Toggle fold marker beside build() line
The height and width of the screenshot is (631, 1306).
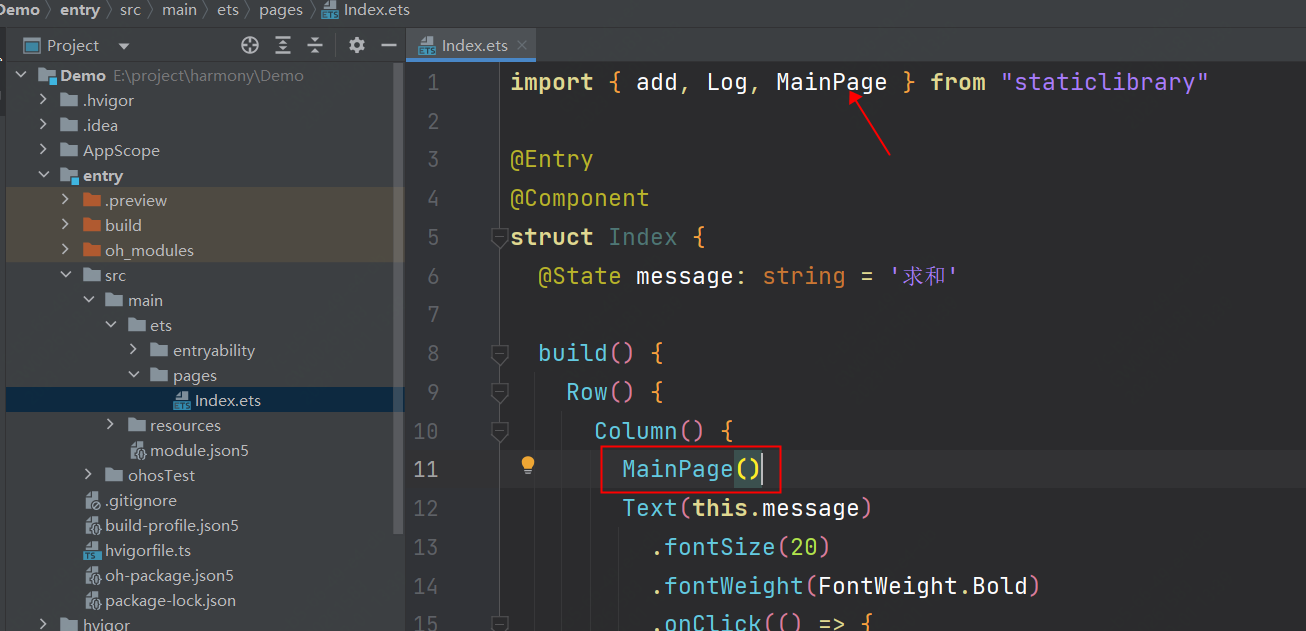tap(499, 353)
